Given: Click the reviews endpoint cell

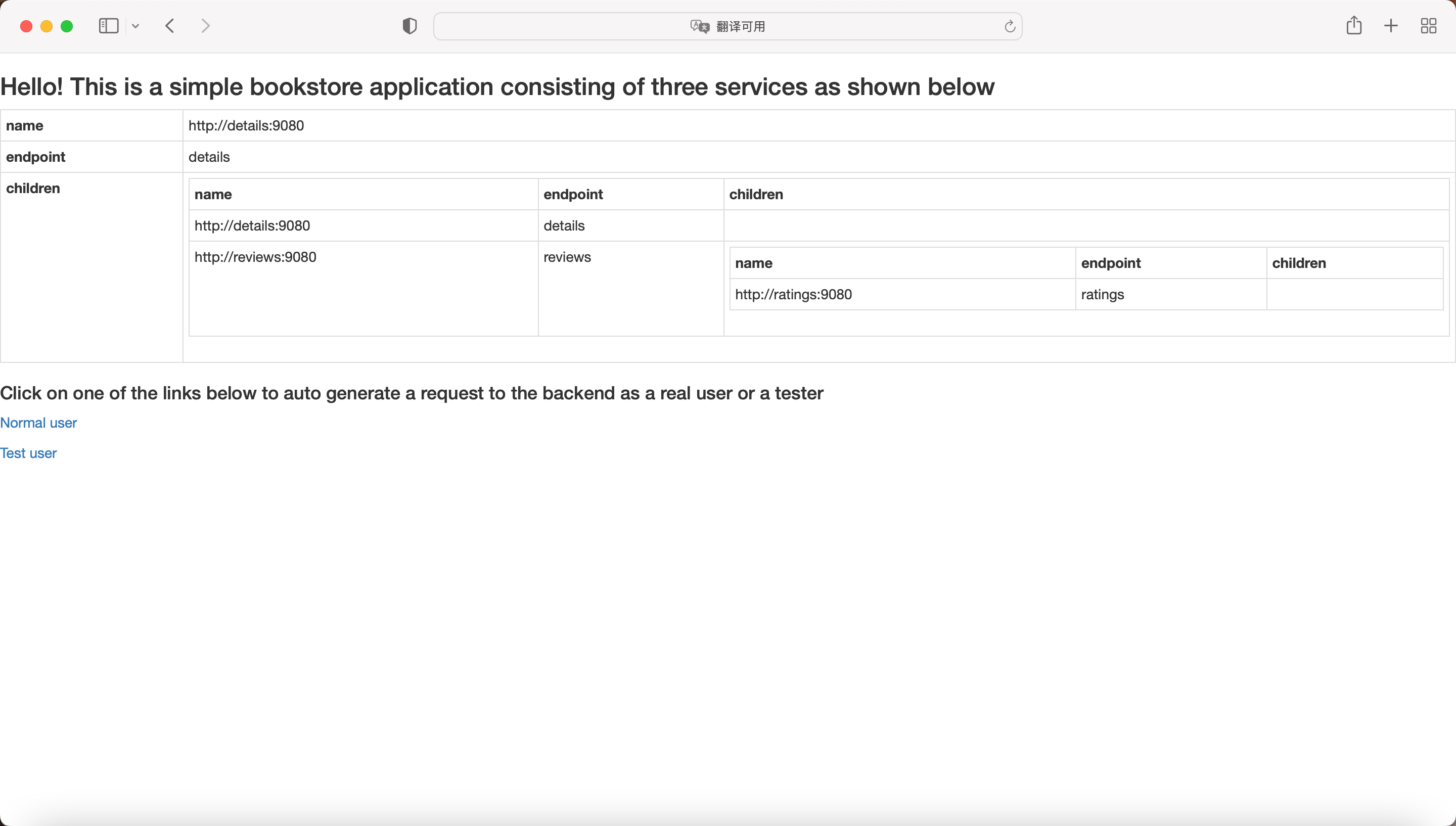Looking at the screenshot, I should (x=567, y=257).
